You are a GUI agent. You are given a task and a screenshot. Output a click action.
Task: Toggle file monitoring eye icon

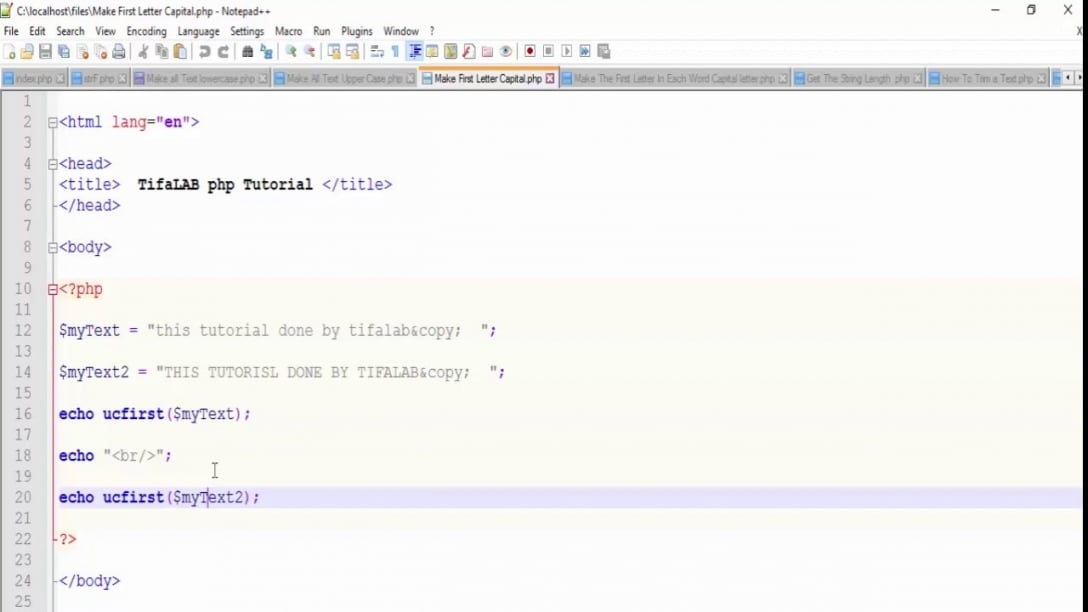point(506,51)
